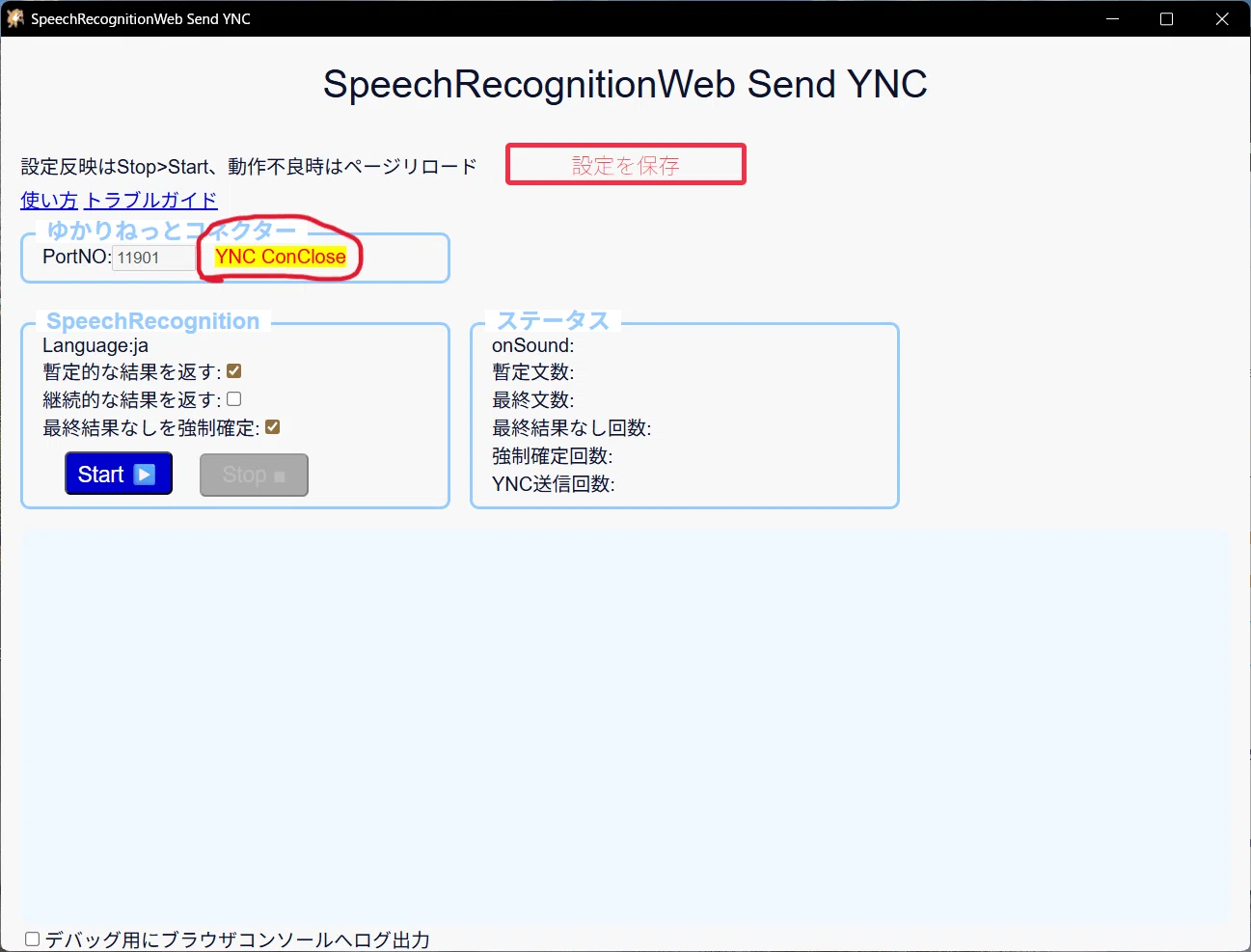Image resolution: width=1251 pixels, height=952 pixels.
Task: Enable debug console log output checkbox
Action: [33, 939]
